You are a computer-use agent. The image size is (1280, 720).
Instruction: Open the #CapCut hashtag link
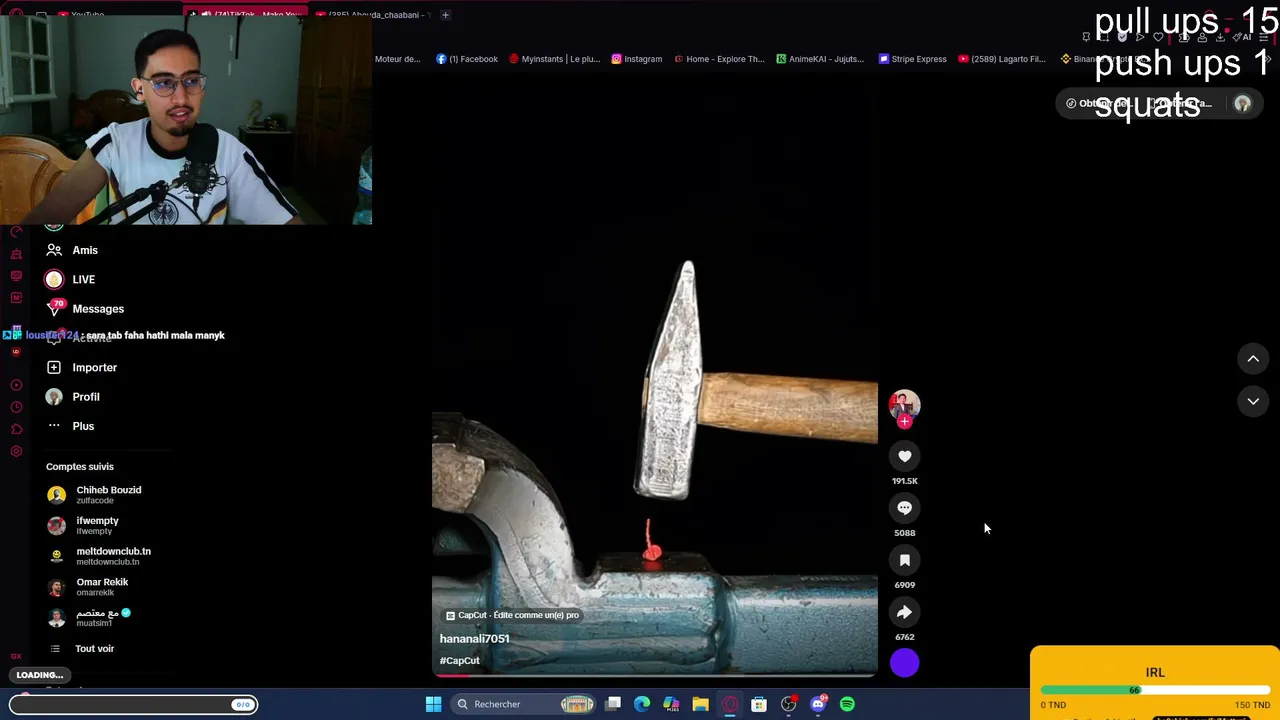pos(460,661)
